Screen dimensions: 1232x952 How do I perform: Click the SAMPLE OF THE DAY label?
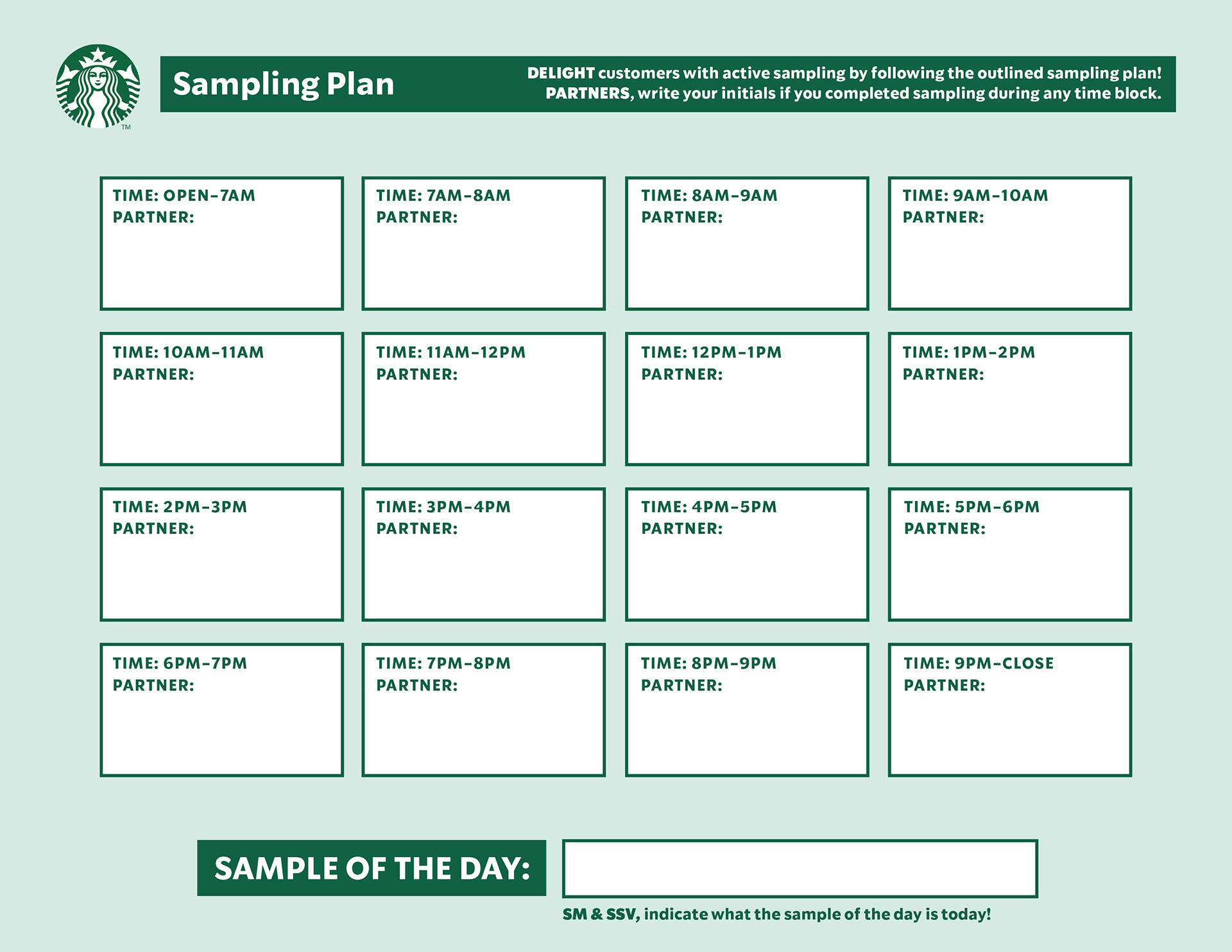point(372,868)
